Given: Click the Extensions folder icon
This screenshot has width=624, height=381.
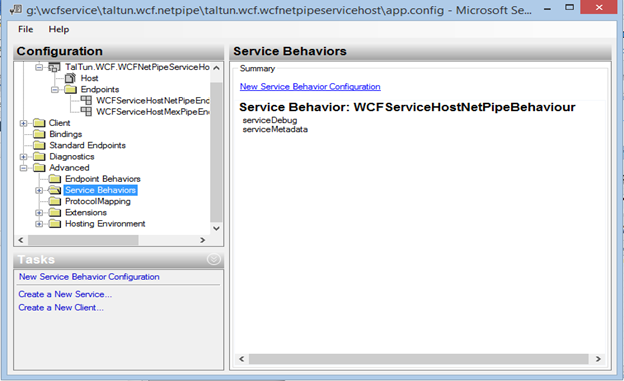Looking at the screenshot, I should 55,212.
